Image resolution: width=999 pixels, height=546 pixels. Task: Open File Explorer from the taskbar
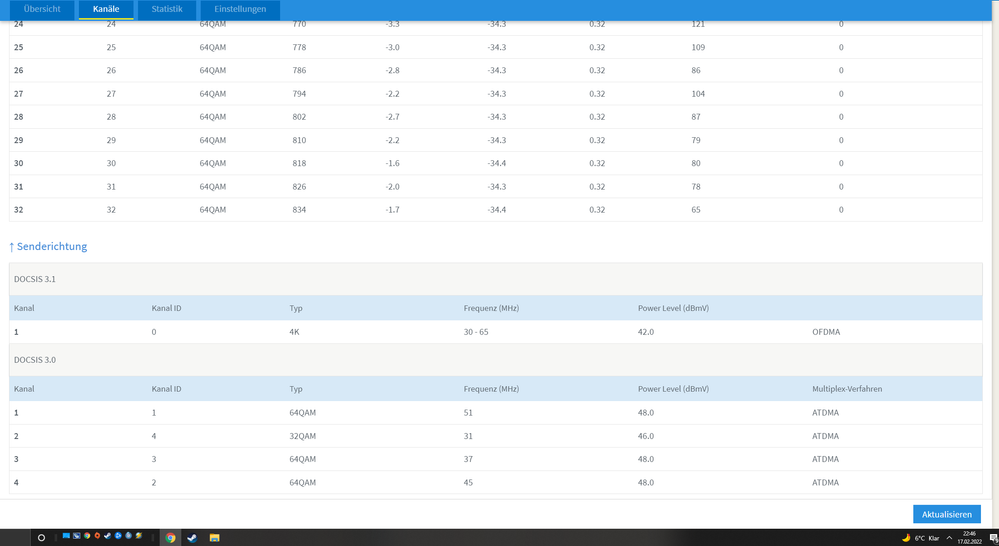point(215,538)
